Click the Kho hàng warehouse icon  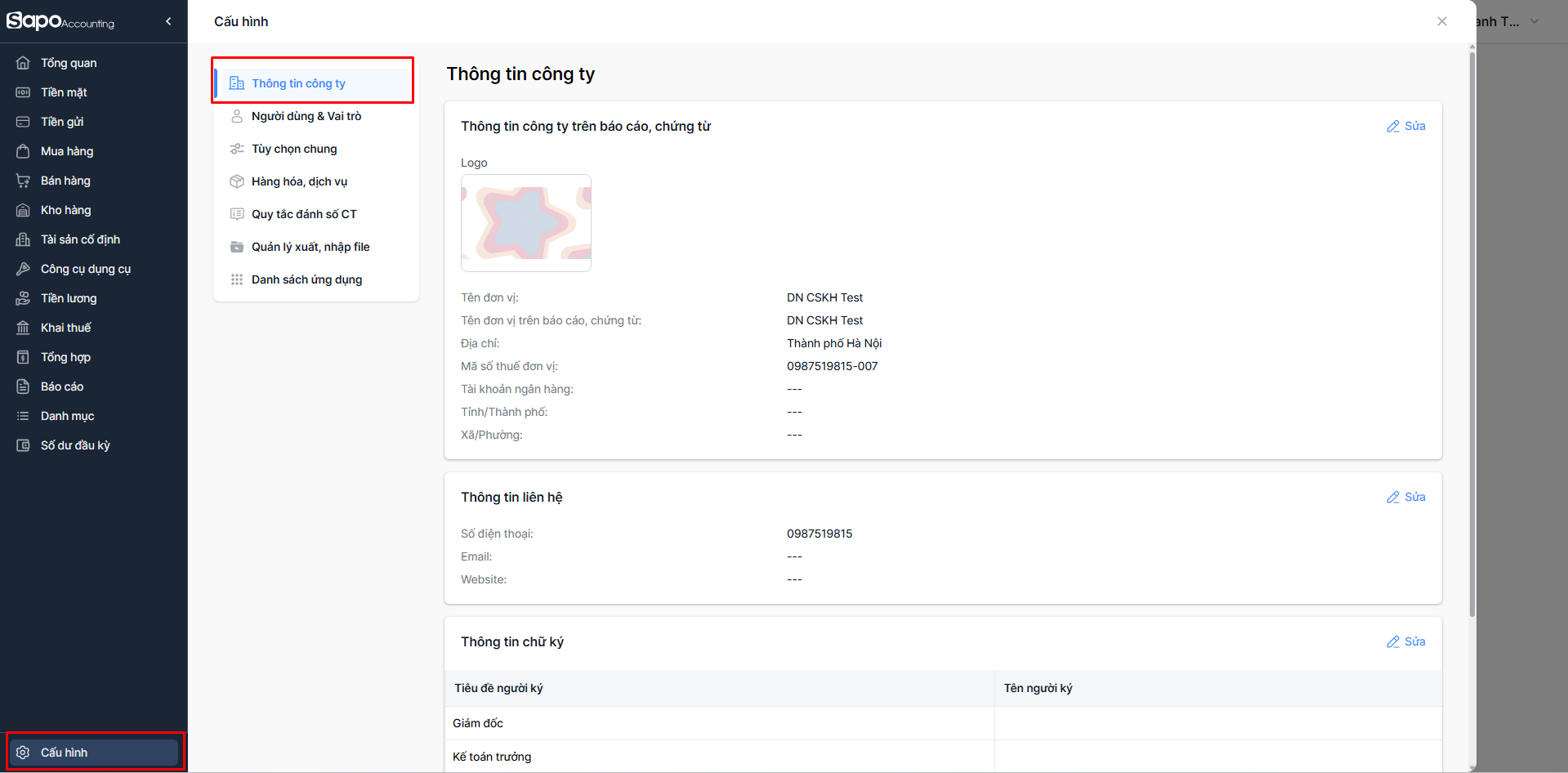(23, 210)
